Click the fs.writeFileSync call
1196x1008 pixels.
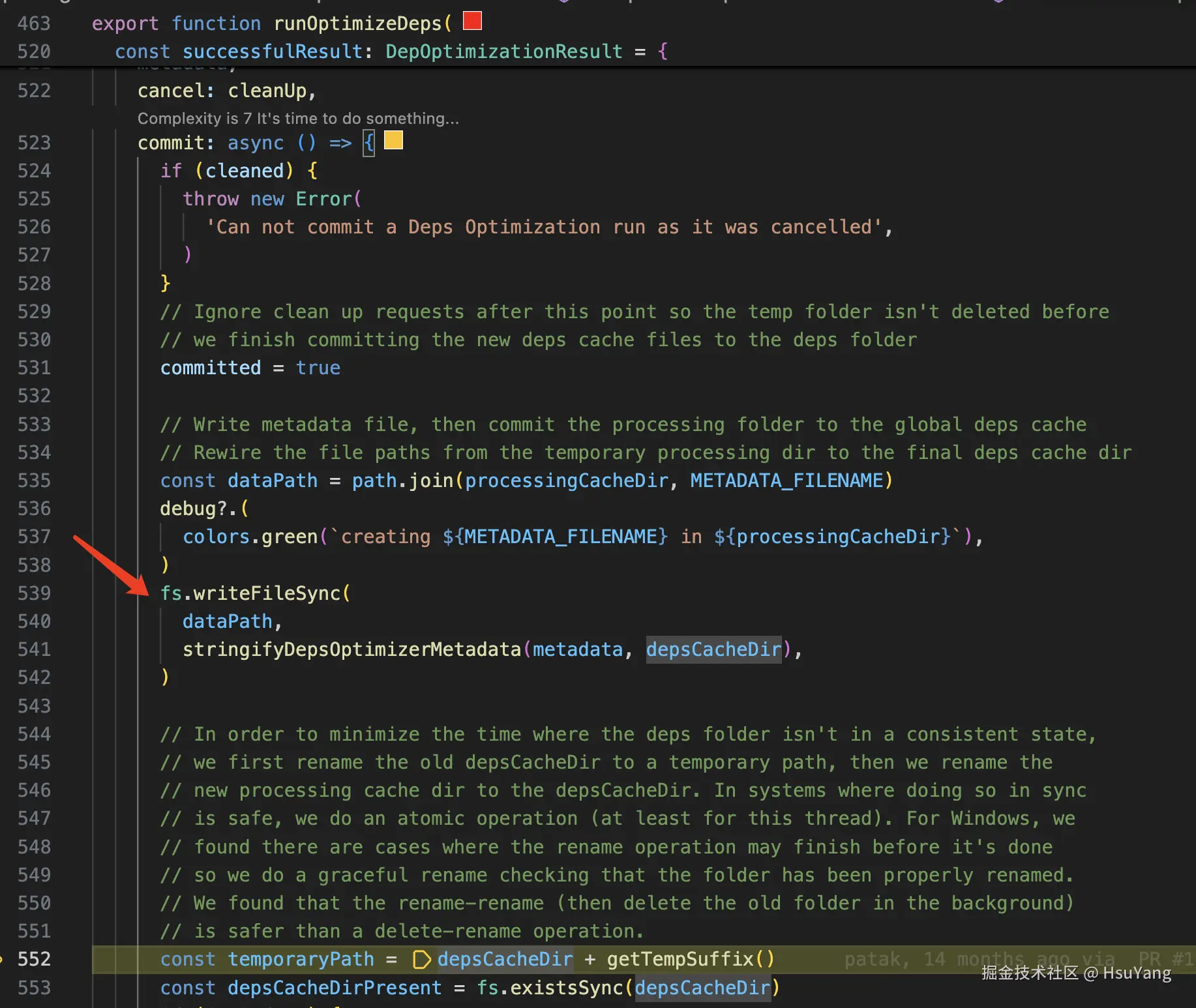(x=250, y=593)
